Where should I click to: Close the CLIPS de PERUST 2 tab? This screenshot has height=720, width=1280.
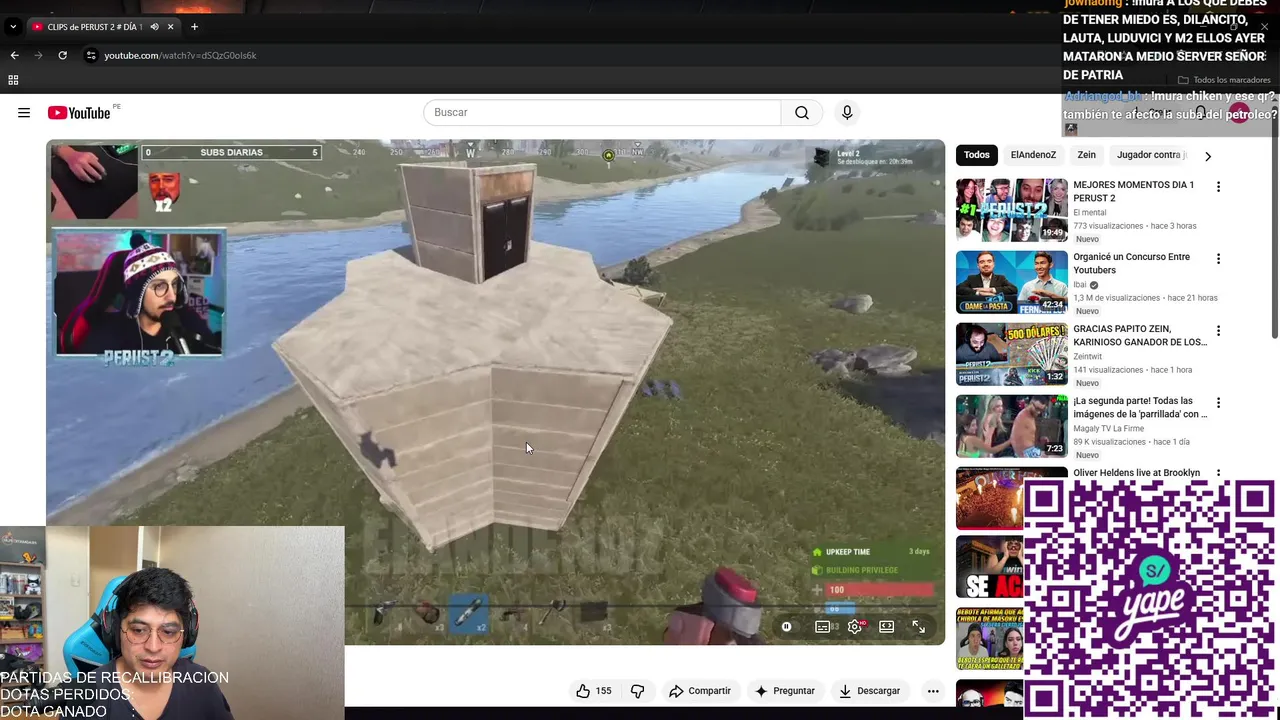pos(170,27)
